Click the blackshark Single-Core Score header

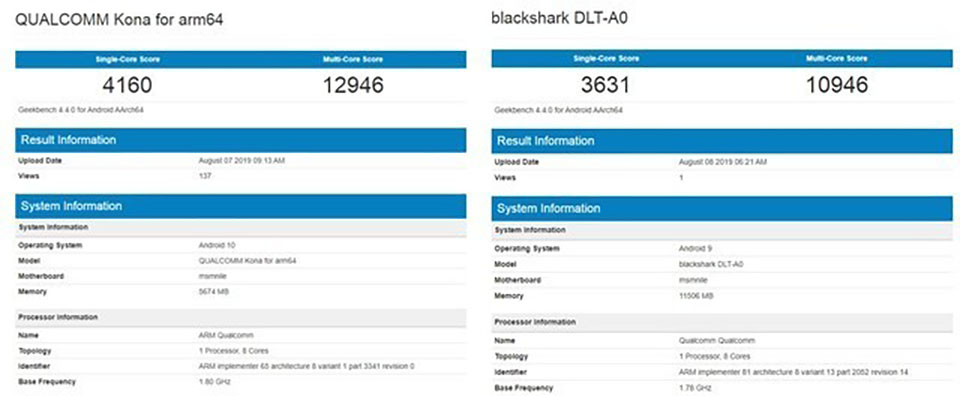[606, 59]
